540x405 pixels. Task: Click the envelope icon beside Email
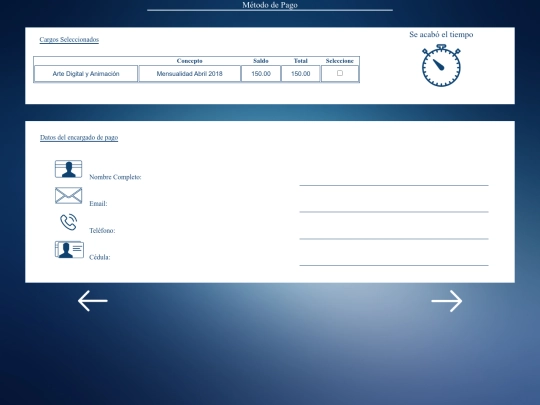tap(69, 196)
